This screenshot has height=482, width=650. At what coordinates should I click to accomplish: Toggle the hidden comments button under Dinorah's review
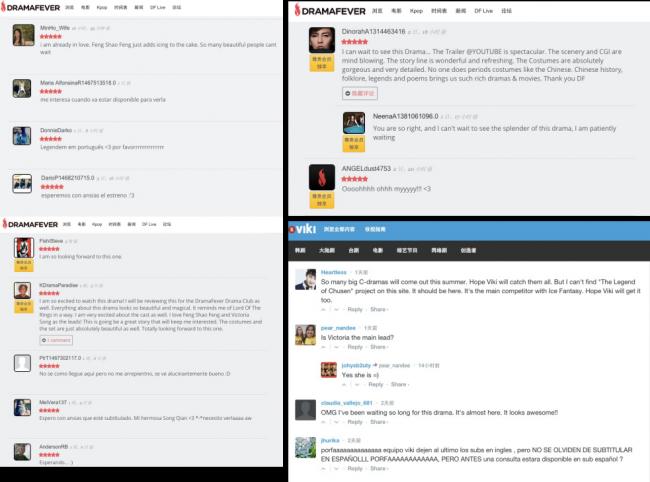tap(360, 93)
